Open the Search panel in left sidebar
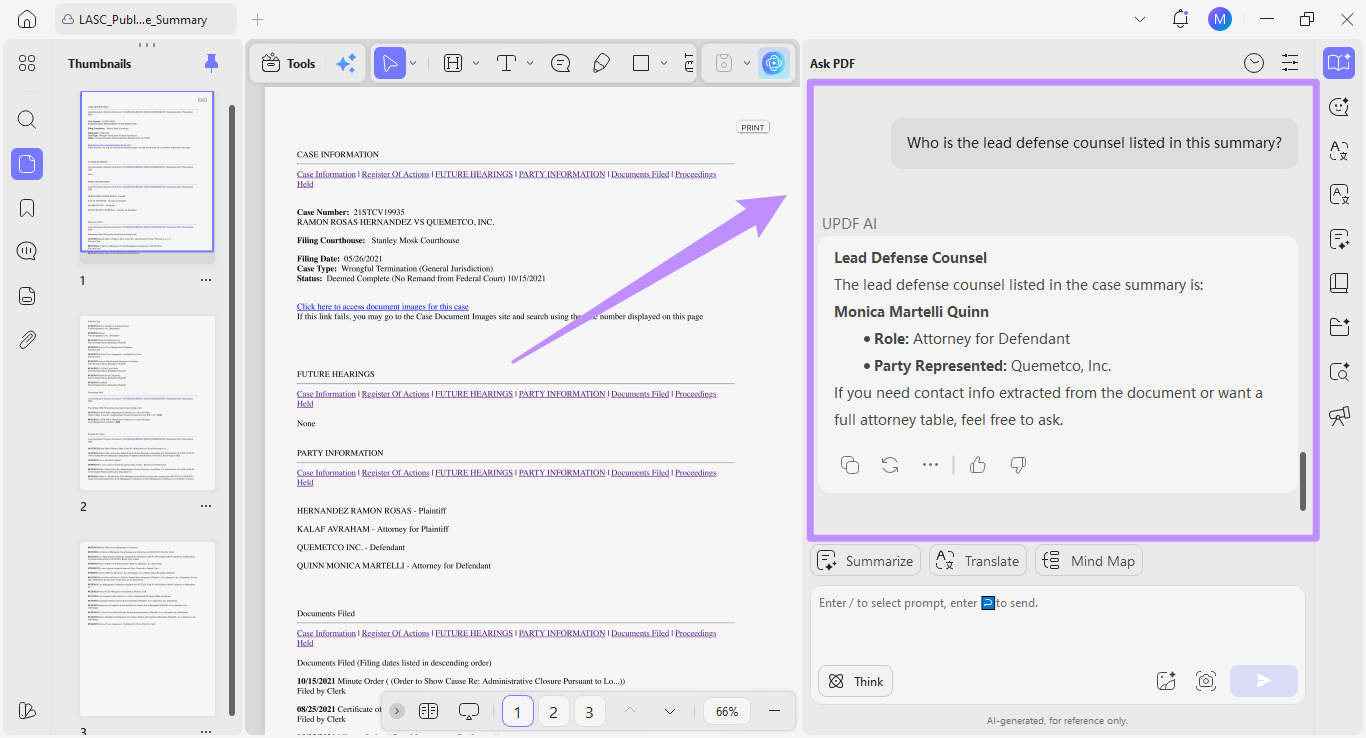Image resolution: width=1366 pixels, height=738 pixels. [27, 119]
